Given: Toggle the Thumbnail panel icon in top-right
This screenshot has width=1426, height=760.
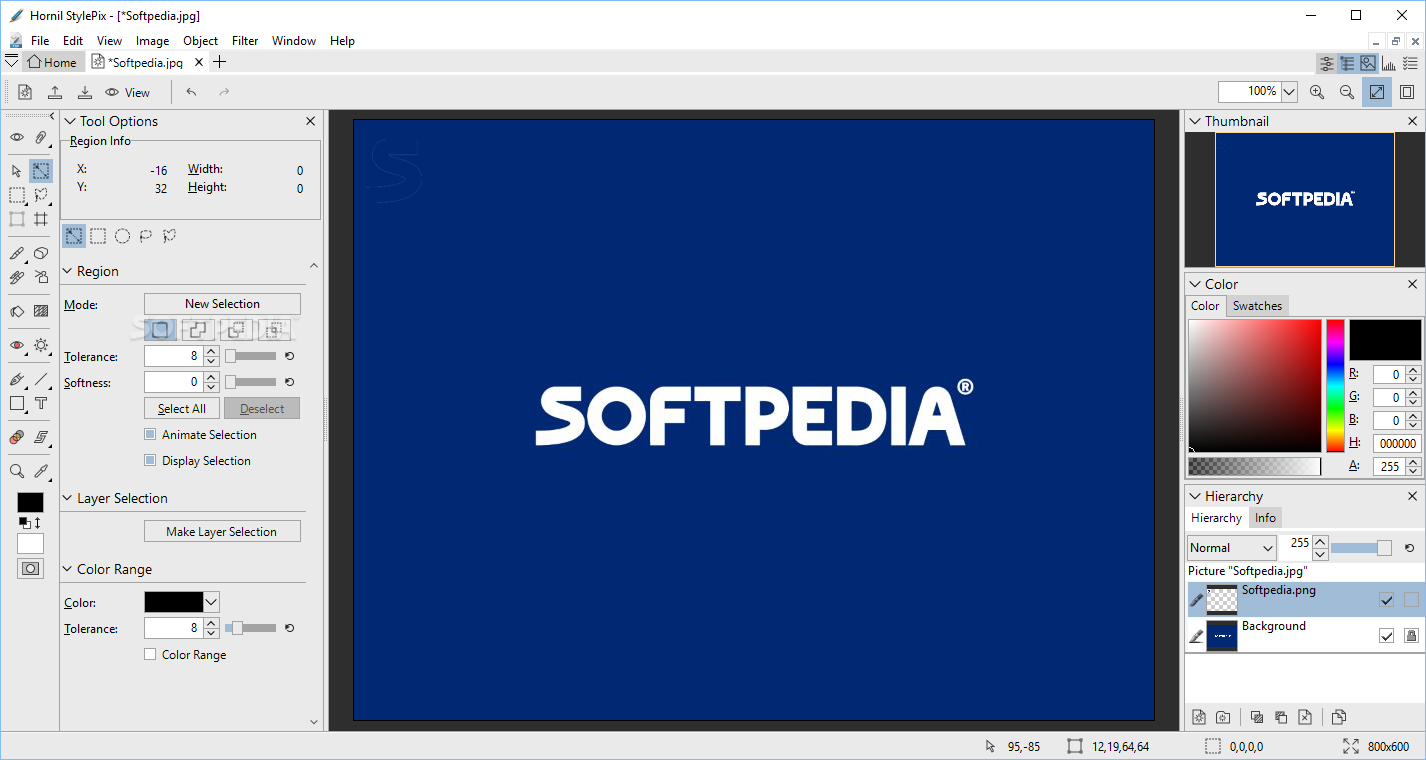Looking at the screenshot, I should [1368, 63].
